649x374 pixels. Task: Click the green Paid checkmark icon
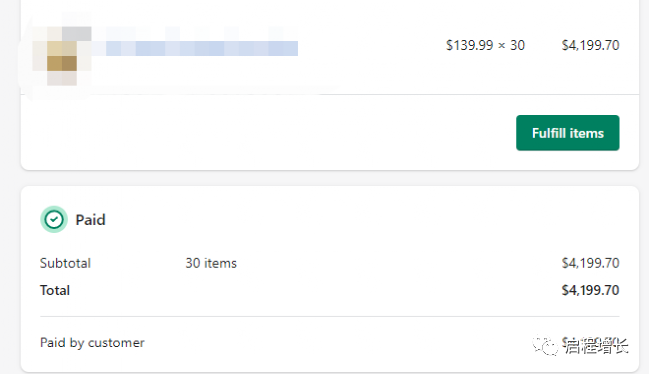tap(54, 219)
